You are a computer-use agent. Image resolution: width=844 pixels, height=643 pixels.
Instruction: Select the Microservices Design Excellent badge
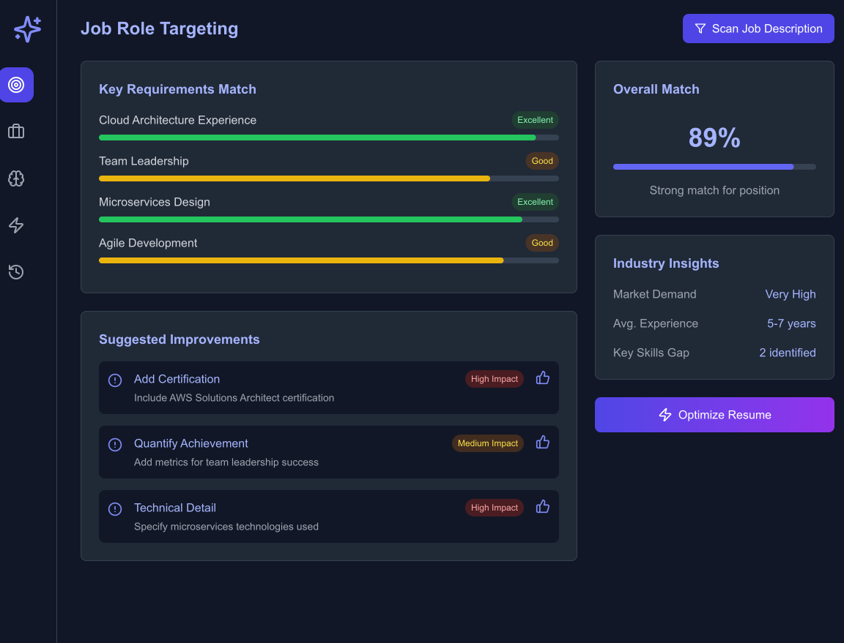tap(535, 202)
